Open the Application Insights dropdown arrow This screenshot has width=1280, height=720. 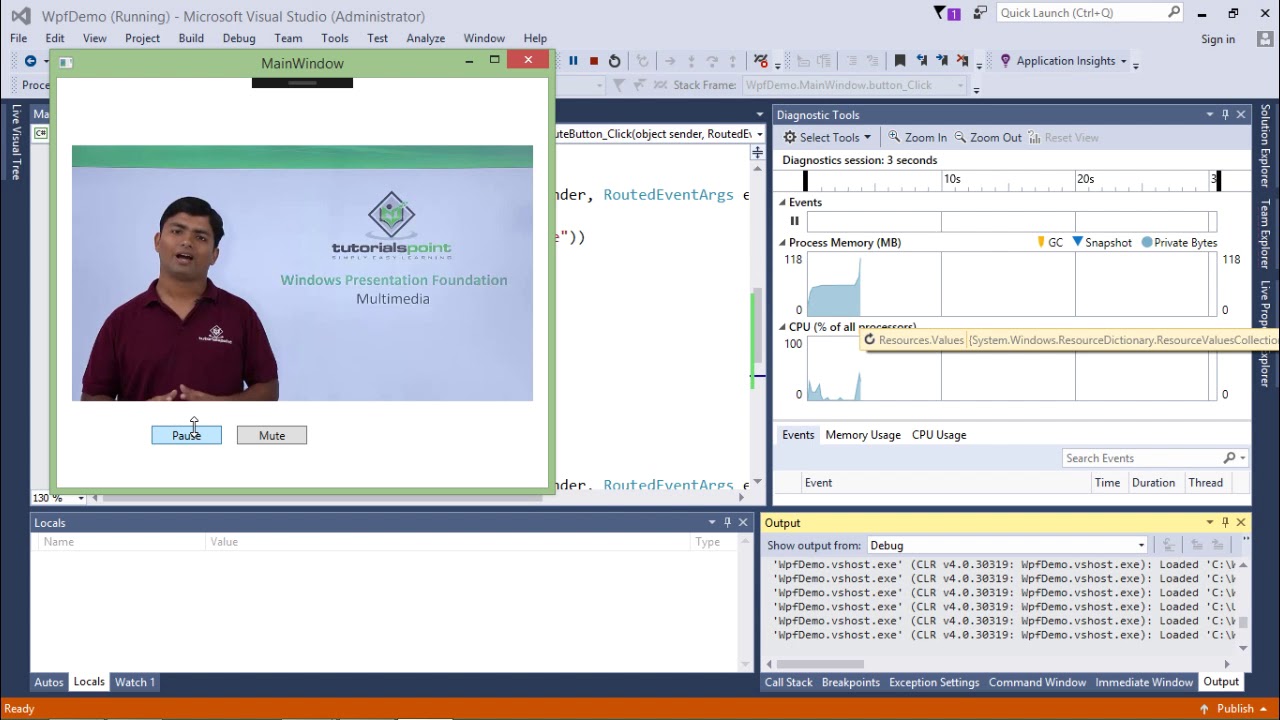pos(1123,62)
